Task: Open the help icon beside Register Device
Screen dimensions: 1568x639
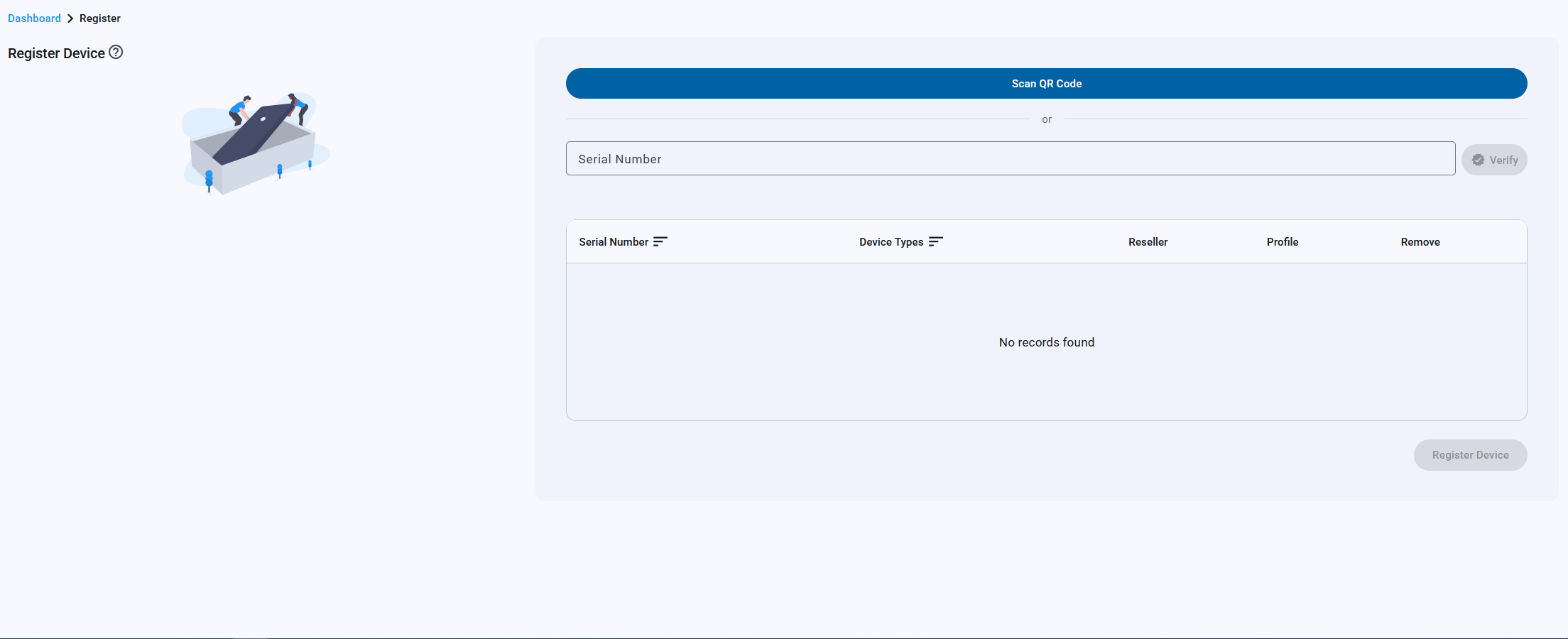Action: [116, 53]
